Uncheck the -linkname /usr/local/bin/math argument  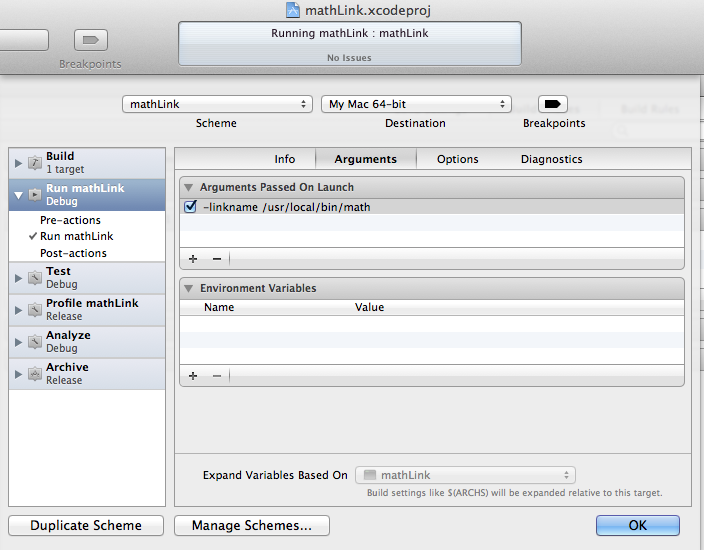190,207
